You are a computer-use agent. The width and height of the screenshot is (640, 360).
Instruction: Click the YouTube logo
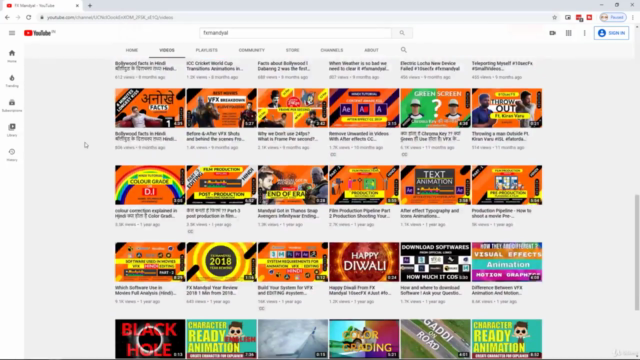pyautogui.click(x=39, y=33)
